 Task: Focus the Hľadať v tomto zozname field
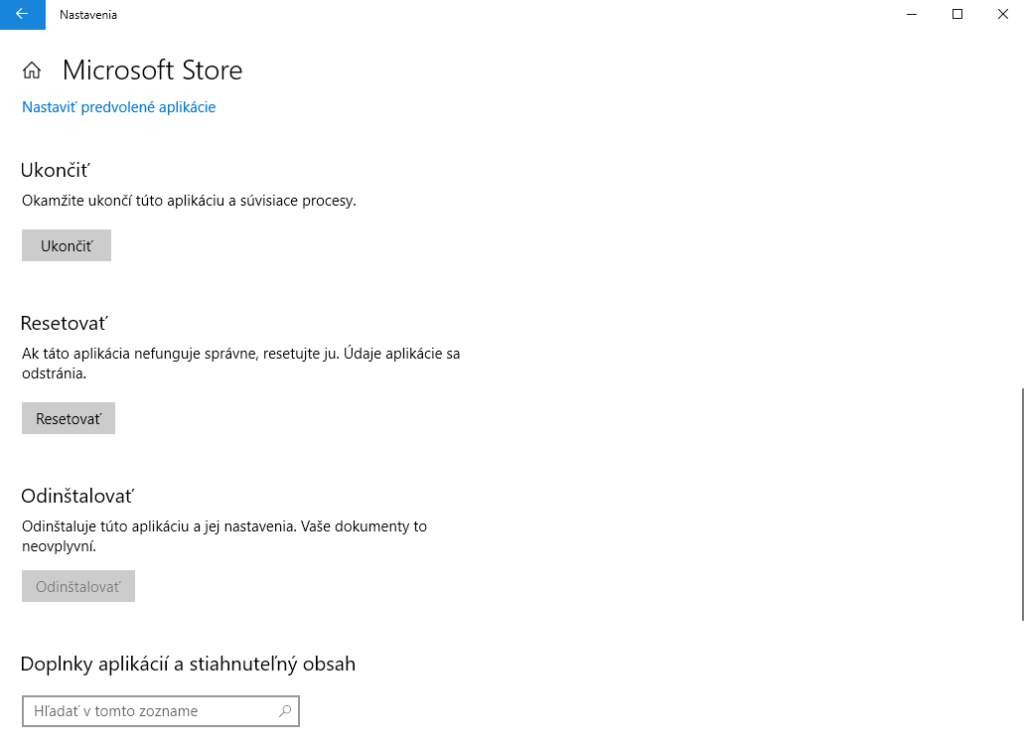(x=150, y=711)
